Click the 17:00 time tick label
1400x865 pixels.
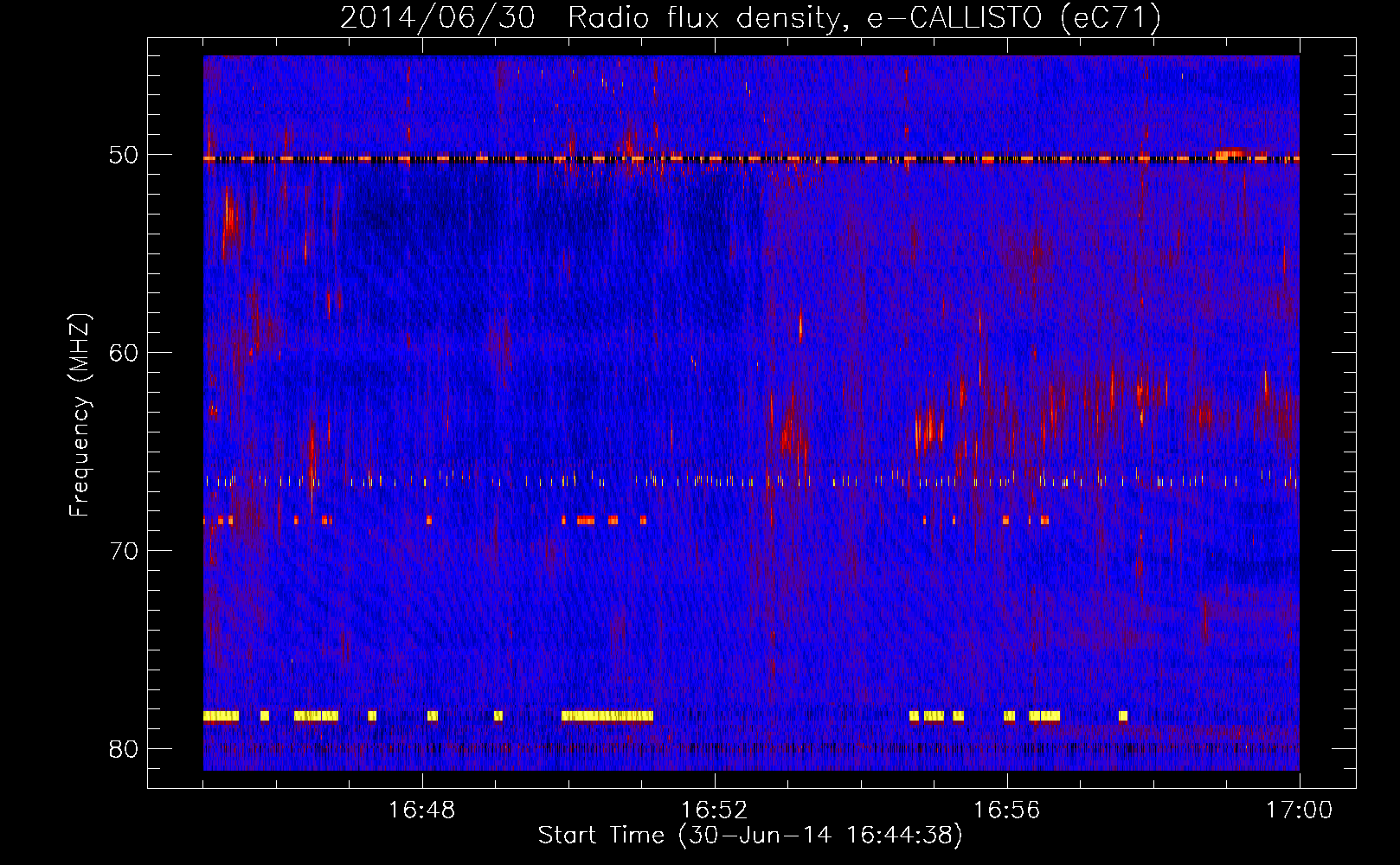(x=1300, y=811)
